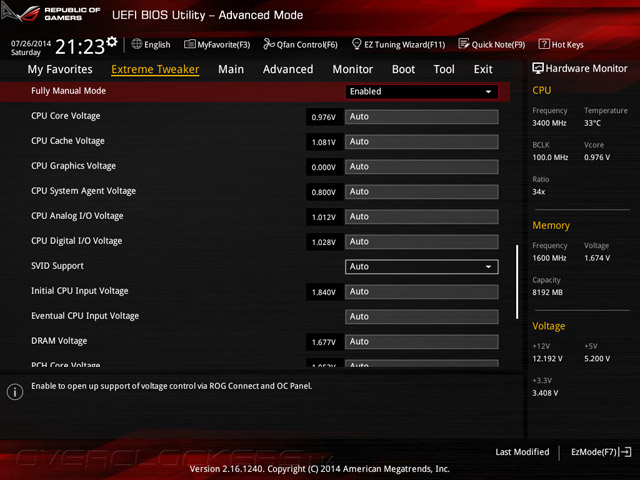Open Quick Note(F9)
The width and height of the screenshot is (640, 480).
(492, 44)
